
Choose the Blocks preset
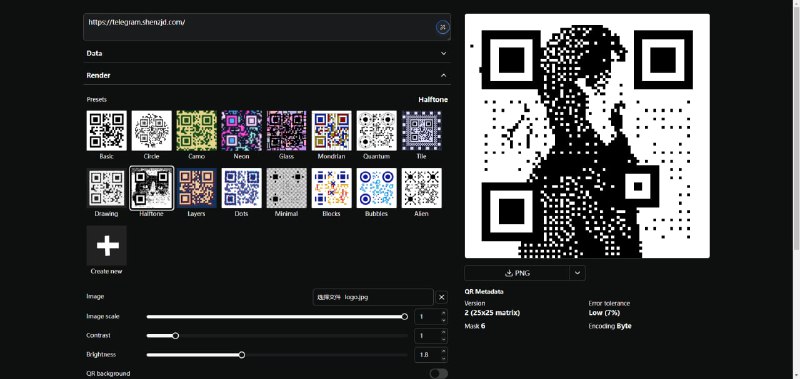pos(331,188)
